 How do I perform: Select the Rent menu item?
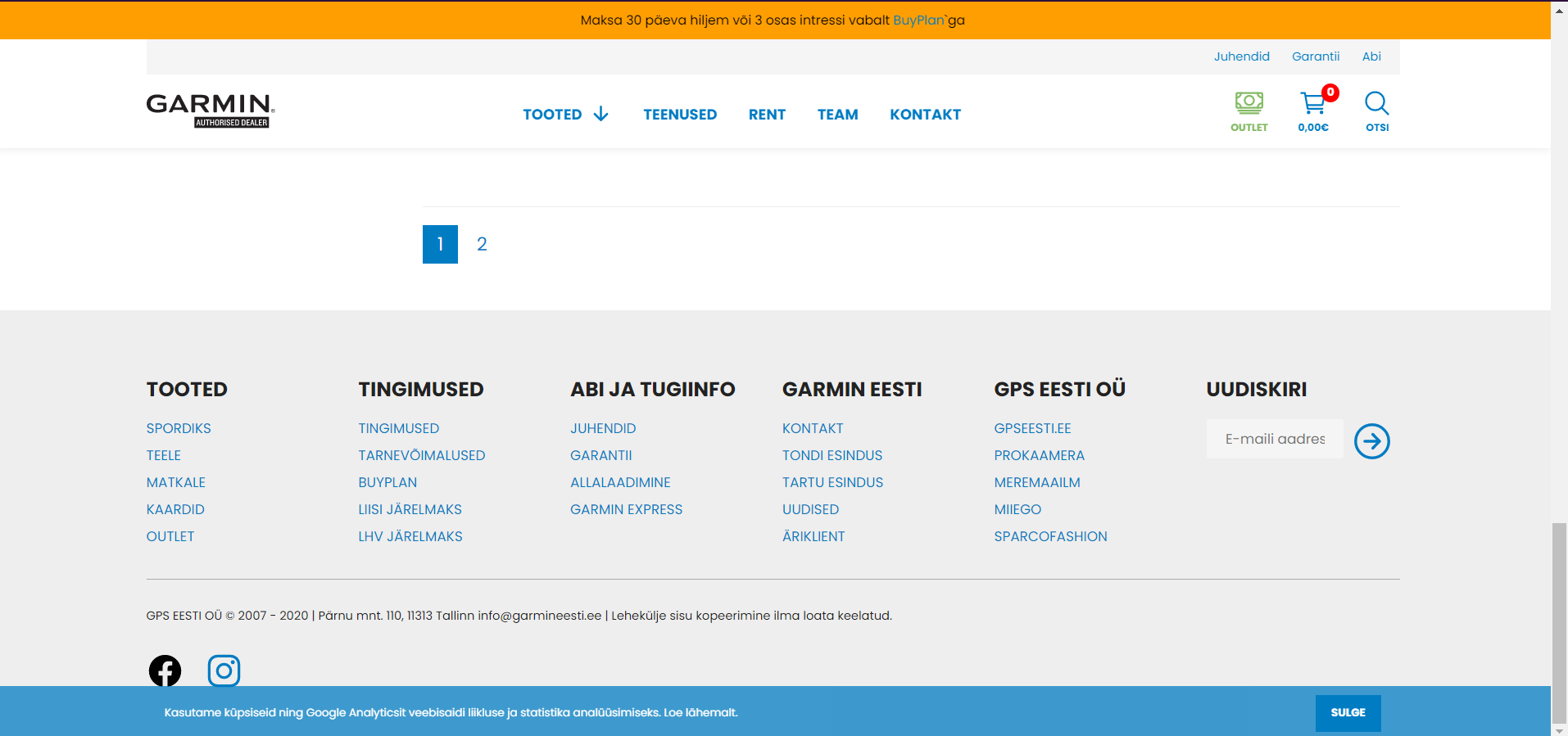pos(767,115)
